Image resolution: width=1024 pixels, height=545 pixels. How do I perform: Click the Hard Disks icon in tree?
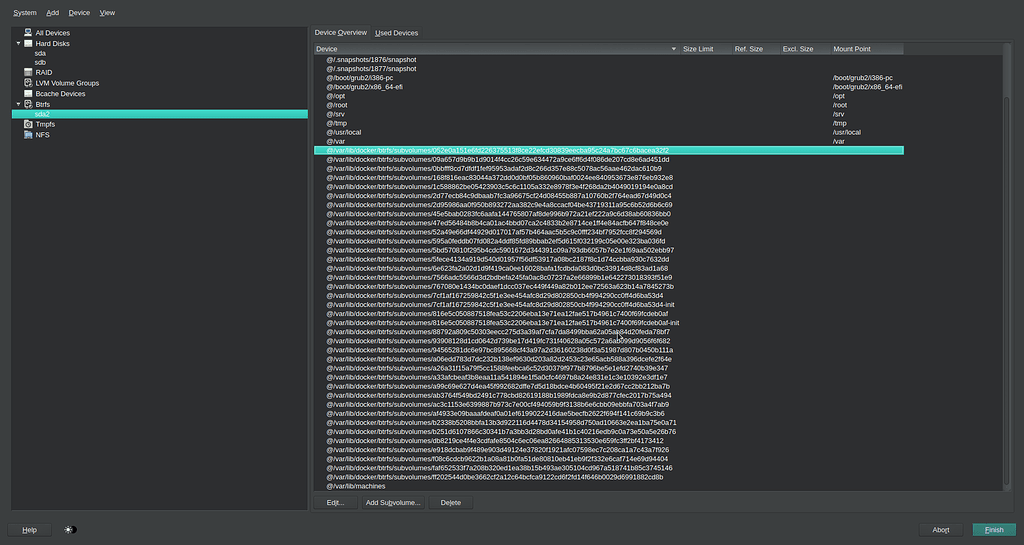tap(28, 43)
